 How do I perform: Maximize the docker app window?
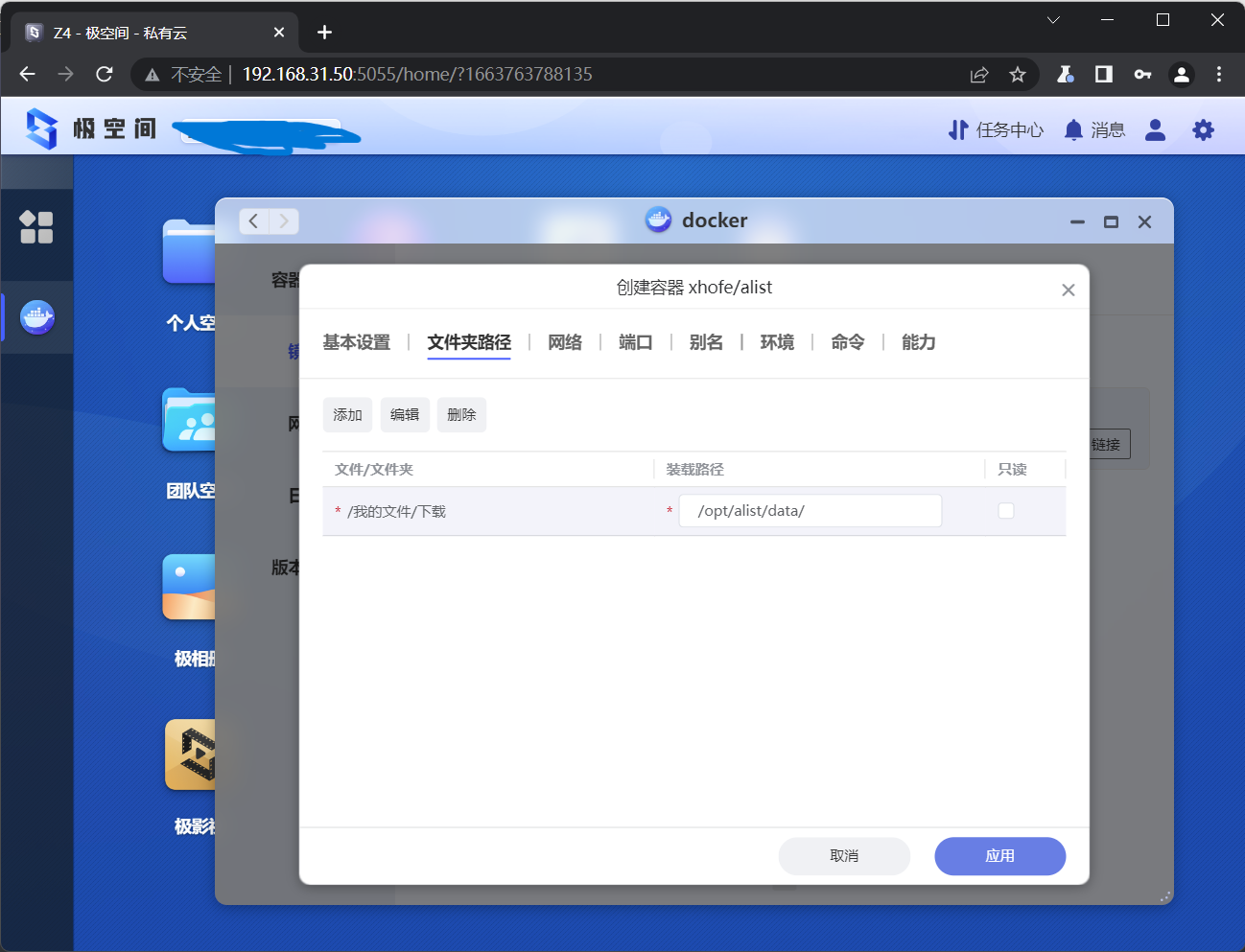pyautogui.click(x=1111, y=221)
